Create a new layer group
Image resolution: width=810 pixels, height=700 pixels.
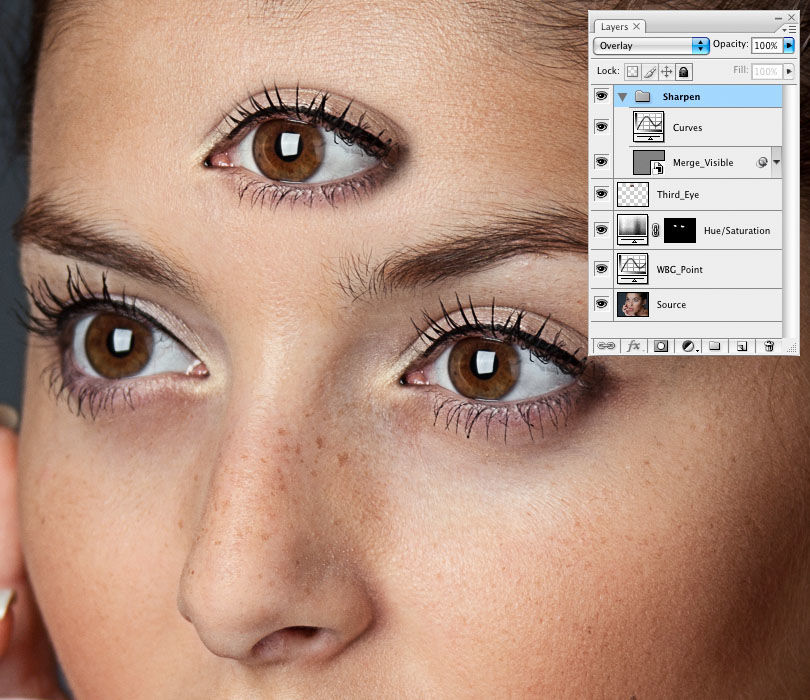click(715, 346)
